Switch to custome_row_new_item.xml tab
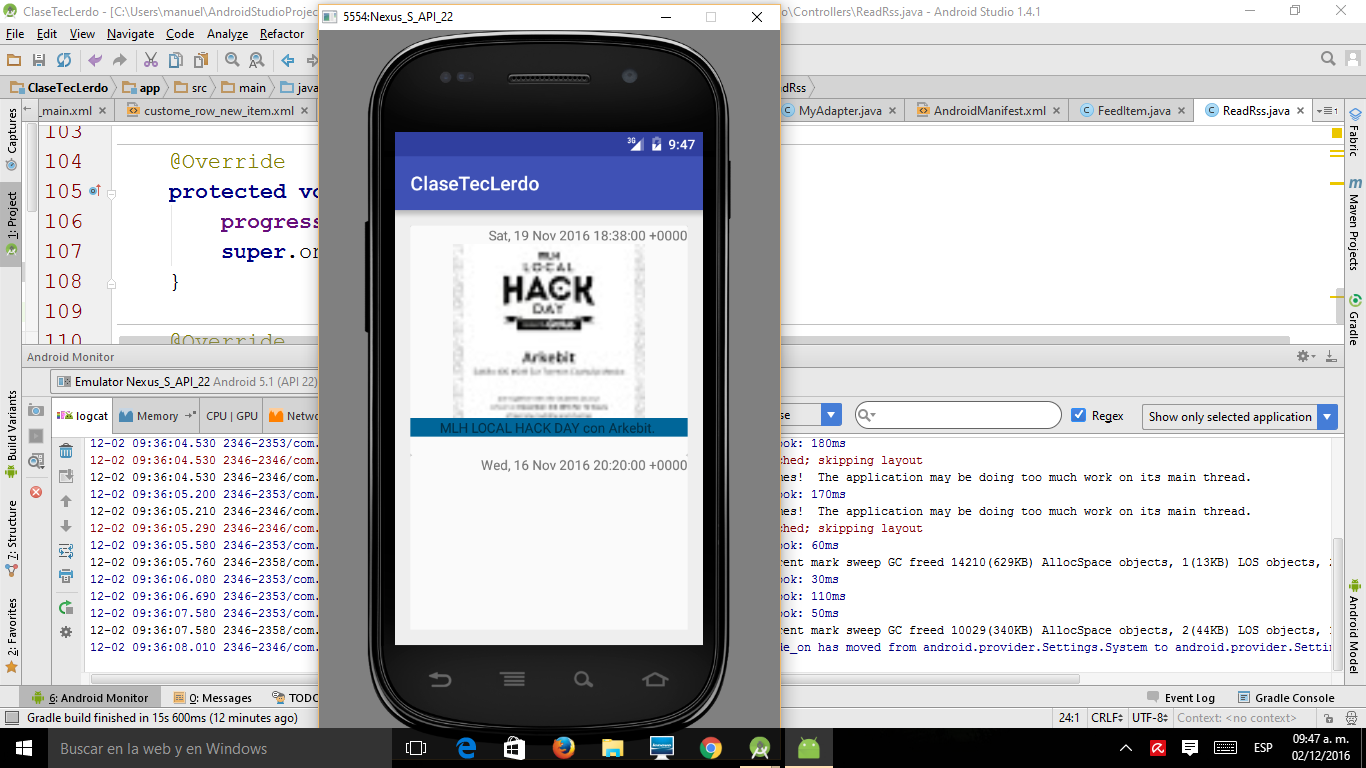The image size is (1366, 768). coord(217,111)
